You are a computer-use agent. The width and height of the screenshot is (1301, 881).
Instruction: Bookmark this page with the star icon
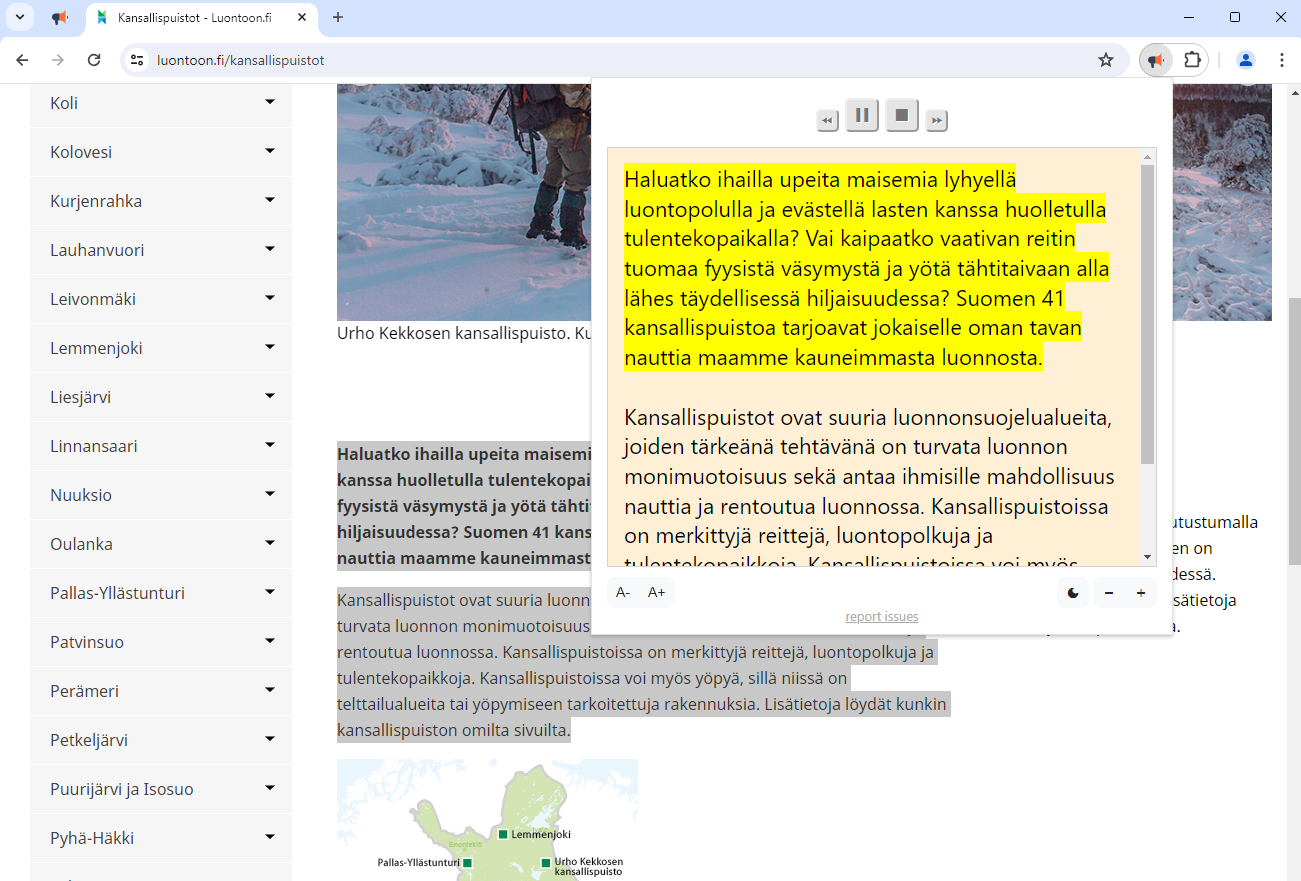pyautogui.click(x=1105, y=60)
